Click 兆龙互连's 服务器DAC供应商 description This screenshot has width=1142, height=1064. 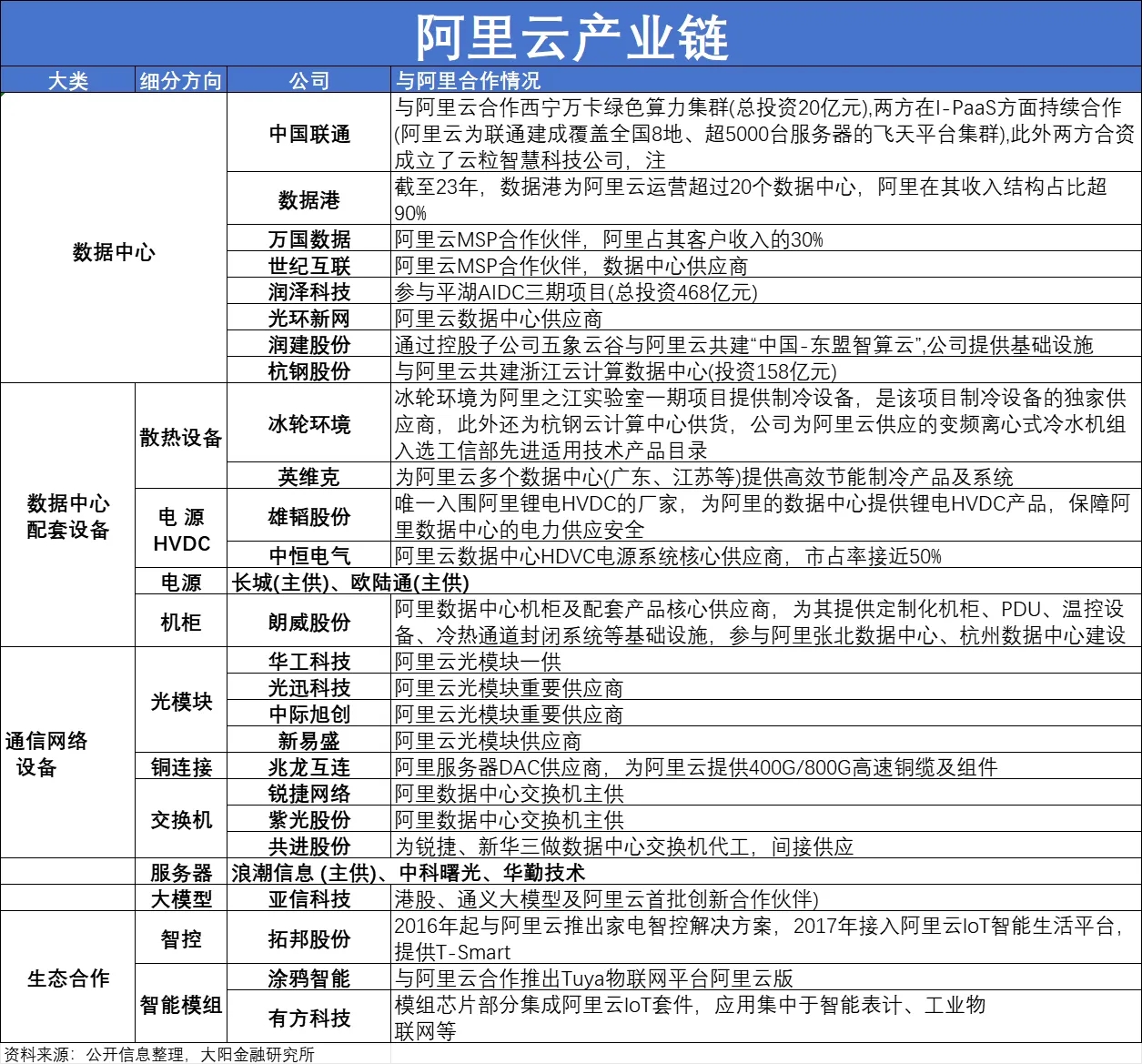[766, 767]
